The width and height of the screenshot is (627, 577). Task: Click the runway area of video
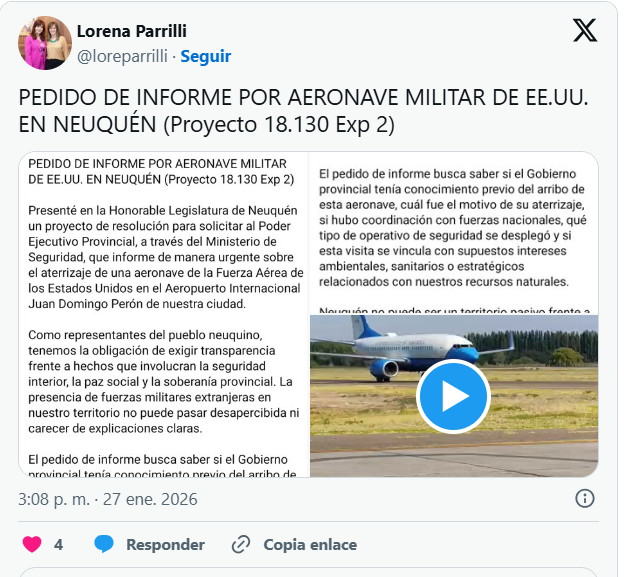(x=454, y=454)
